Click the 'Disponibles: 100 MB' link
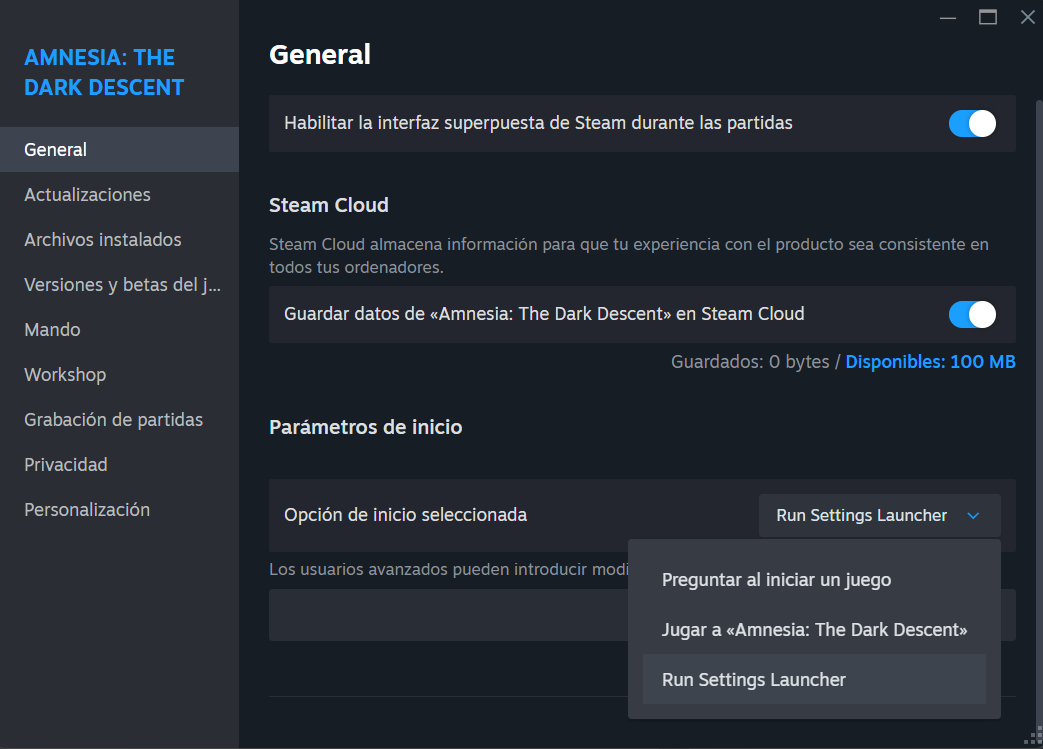 930,362
